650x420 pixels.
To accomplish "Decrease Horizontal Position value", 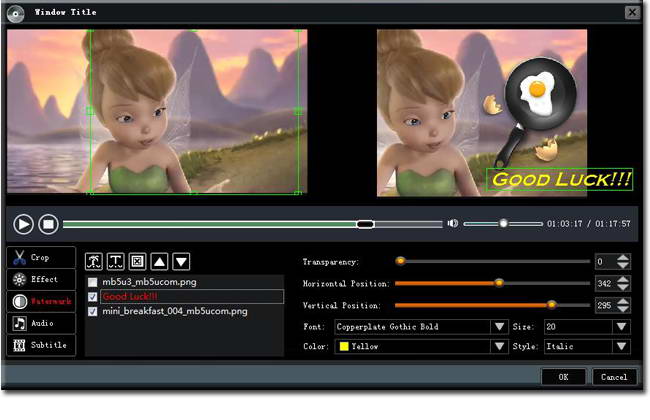I will (622, 287).
